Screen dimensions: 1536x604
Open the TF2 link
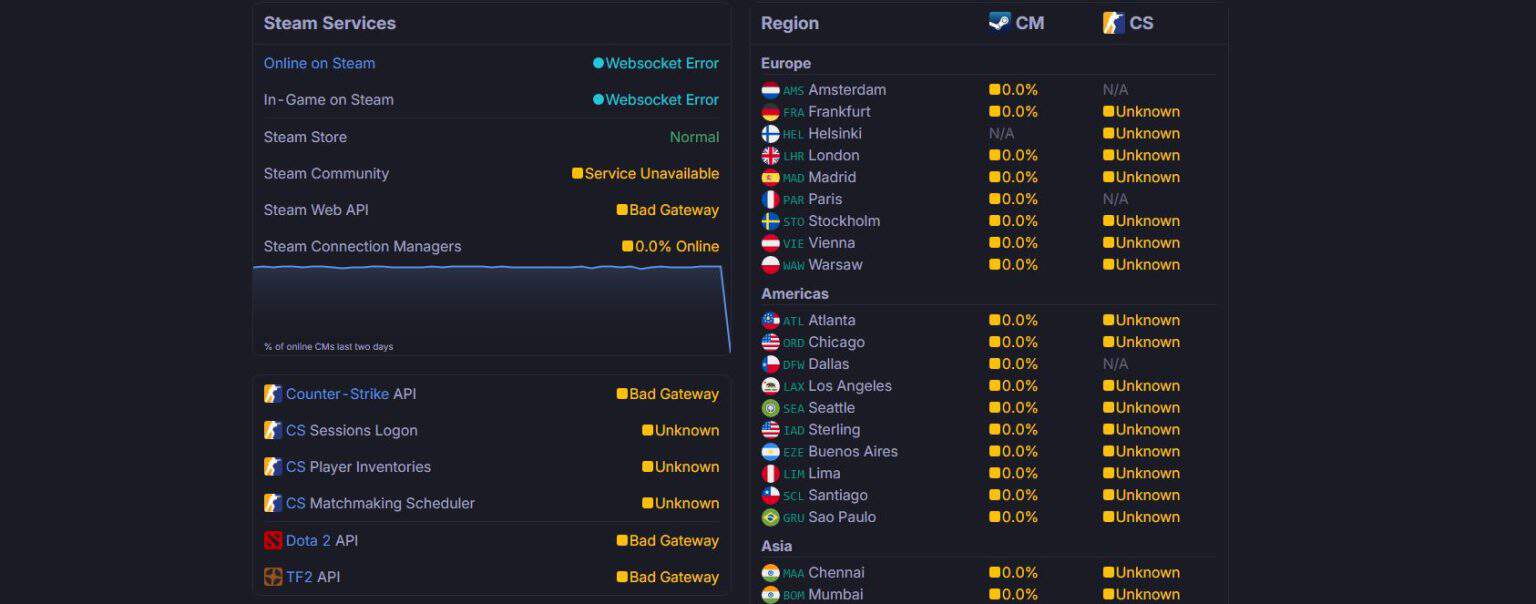tap(299, 577)
